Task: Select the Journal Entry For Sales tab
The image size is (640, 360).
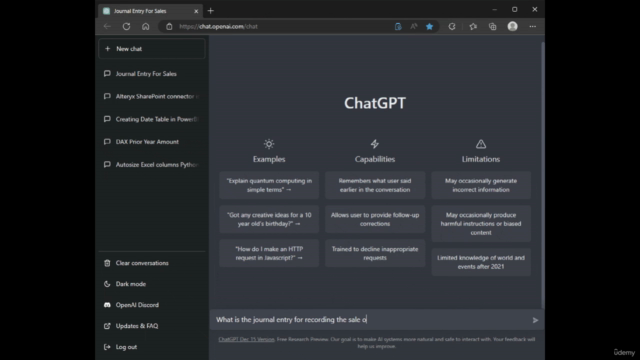Action: [x=151, y=11]
